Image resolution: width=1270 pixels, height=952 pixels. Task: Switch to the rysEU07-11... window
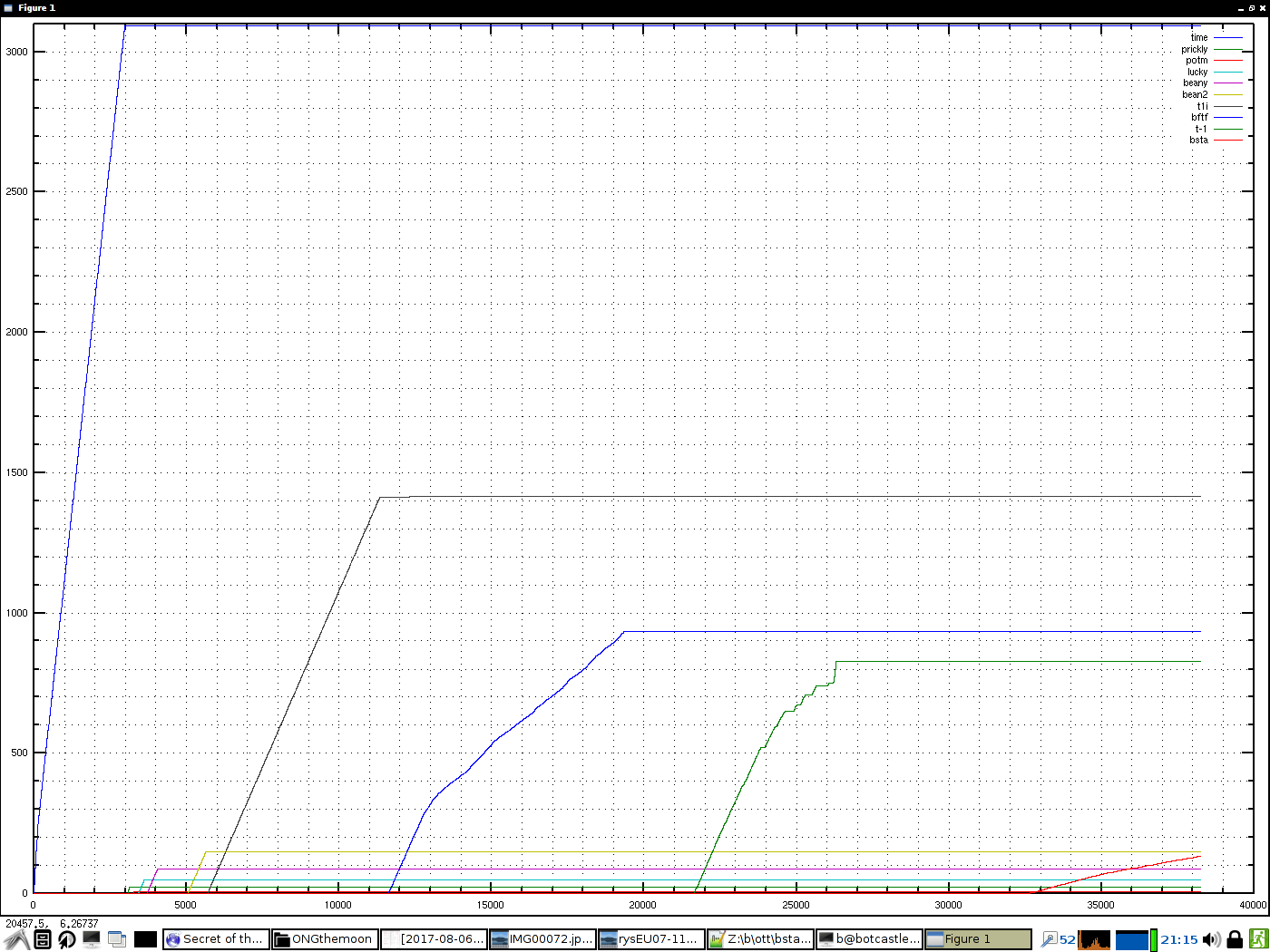tap(651, 939)
